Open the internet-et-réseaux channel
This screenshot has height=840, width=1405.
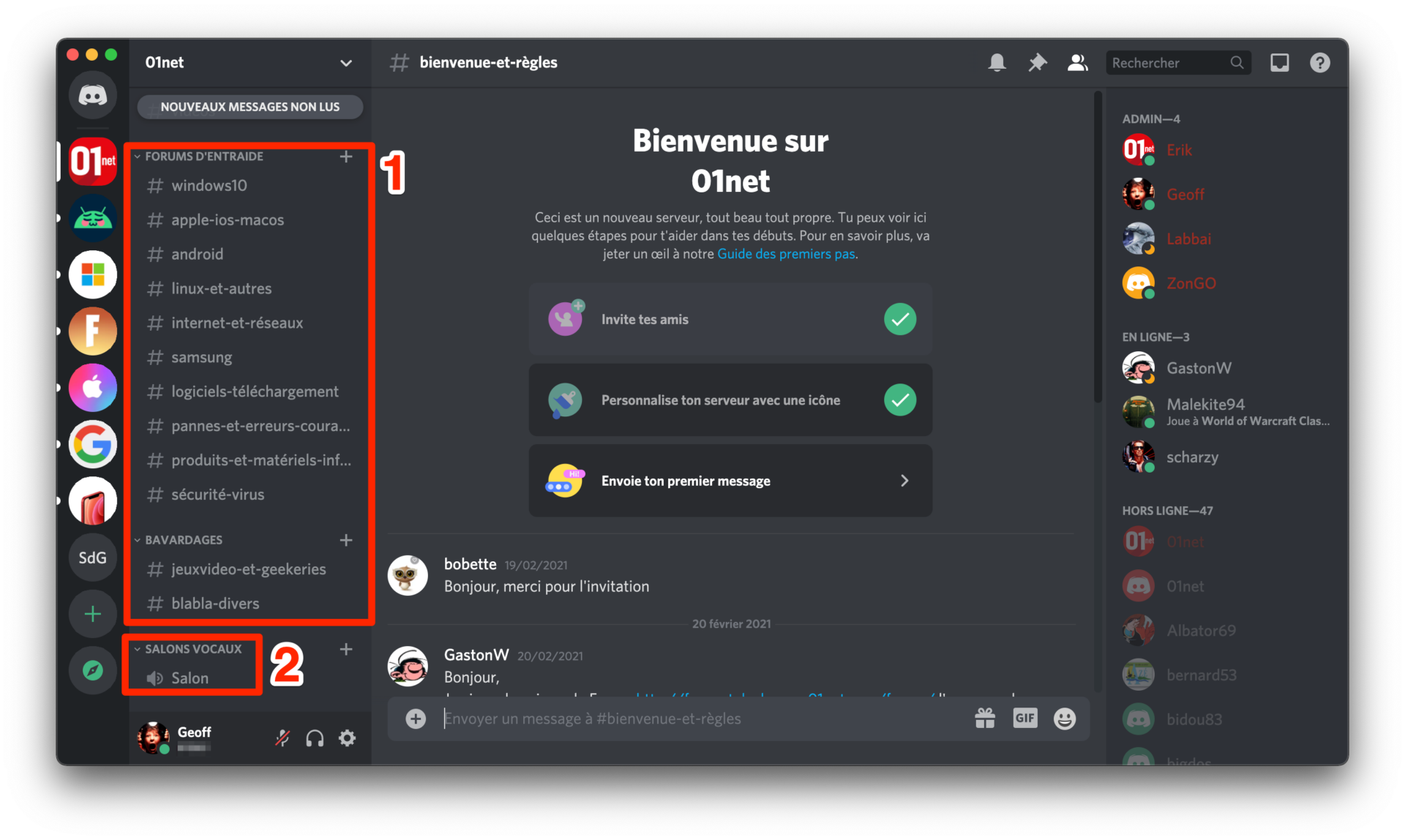pyautogui.click(x=250, y=323)
